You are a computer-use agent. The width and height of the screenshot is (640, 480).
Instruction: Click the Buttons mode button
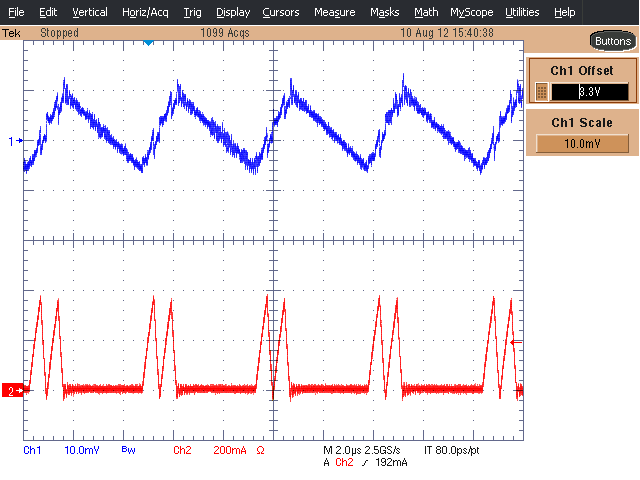tap(613, 41)
